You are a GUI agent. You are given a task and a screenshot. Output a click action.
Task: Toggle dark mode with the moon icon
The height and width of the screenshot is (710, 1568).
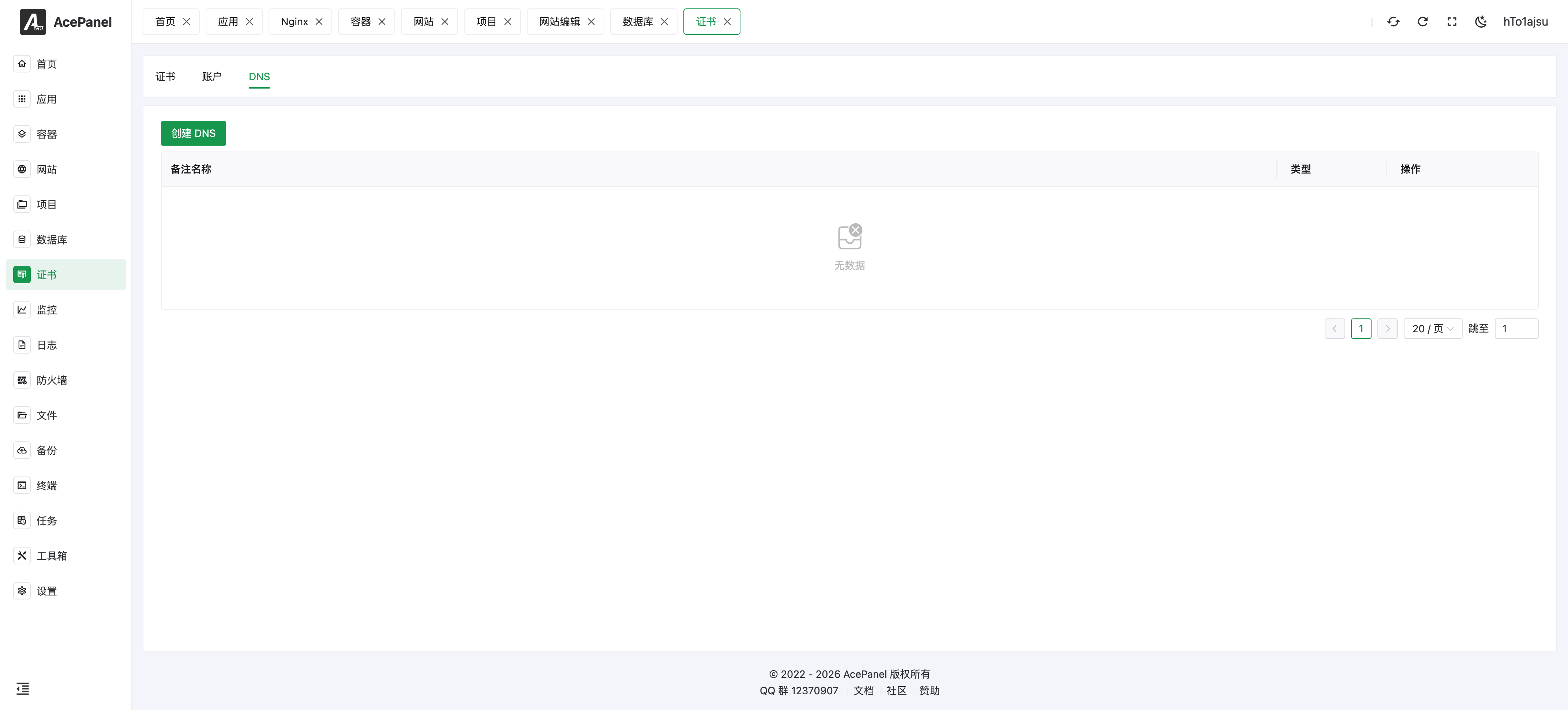tap(1481, 21)
